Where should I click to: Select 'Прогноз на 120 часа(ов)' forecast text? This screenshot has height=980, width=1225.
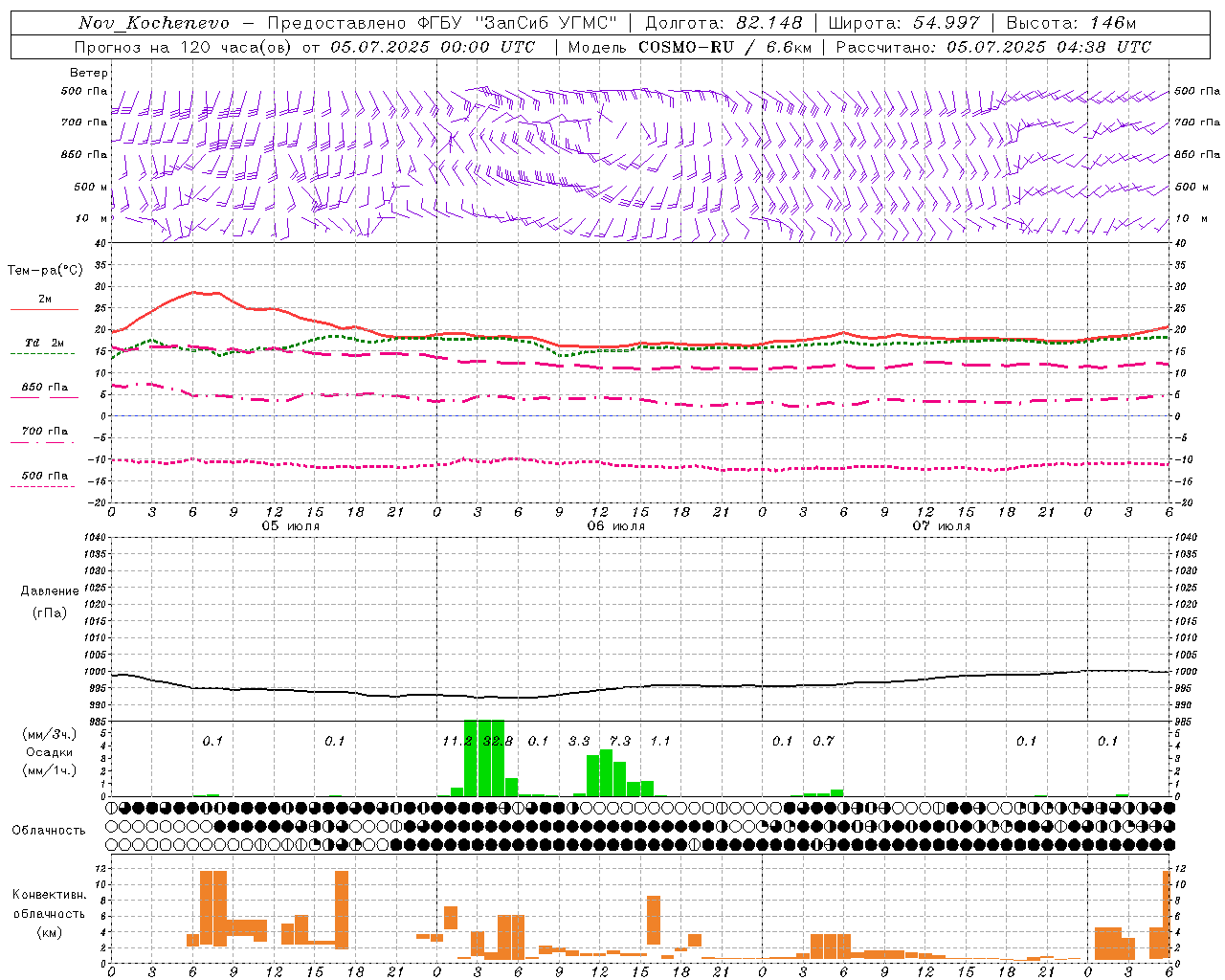[x=184, y=47]
